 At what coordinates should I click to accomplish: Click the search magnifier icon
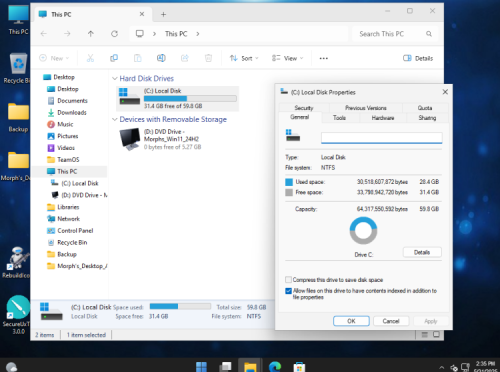(x=429, y=34)
